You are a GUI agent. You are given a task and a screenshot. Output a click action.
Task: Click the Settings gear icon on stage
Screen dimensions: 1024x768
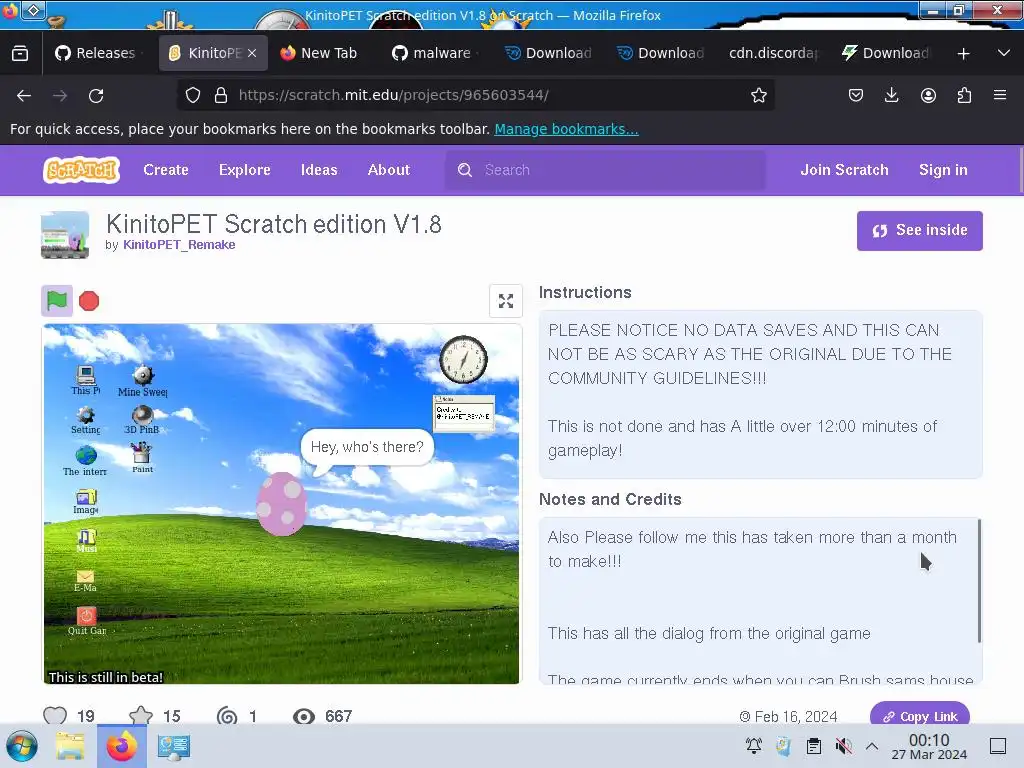pos(86,420)
